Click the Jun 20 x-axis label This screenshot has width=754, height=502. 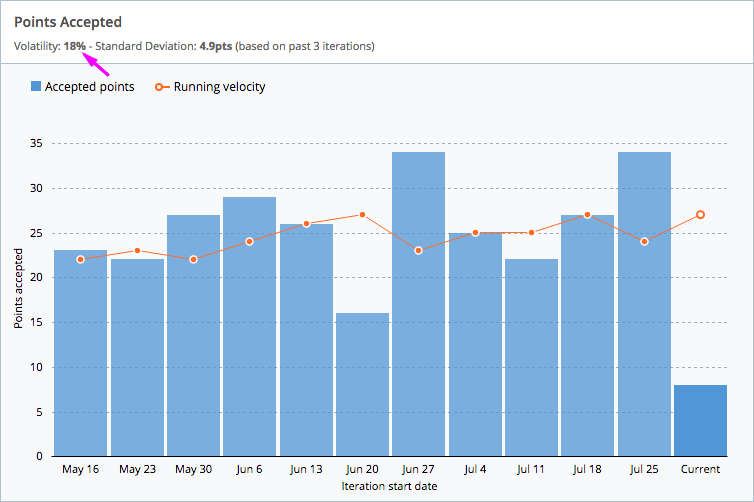pyautogui.click(x=363, y=469)
